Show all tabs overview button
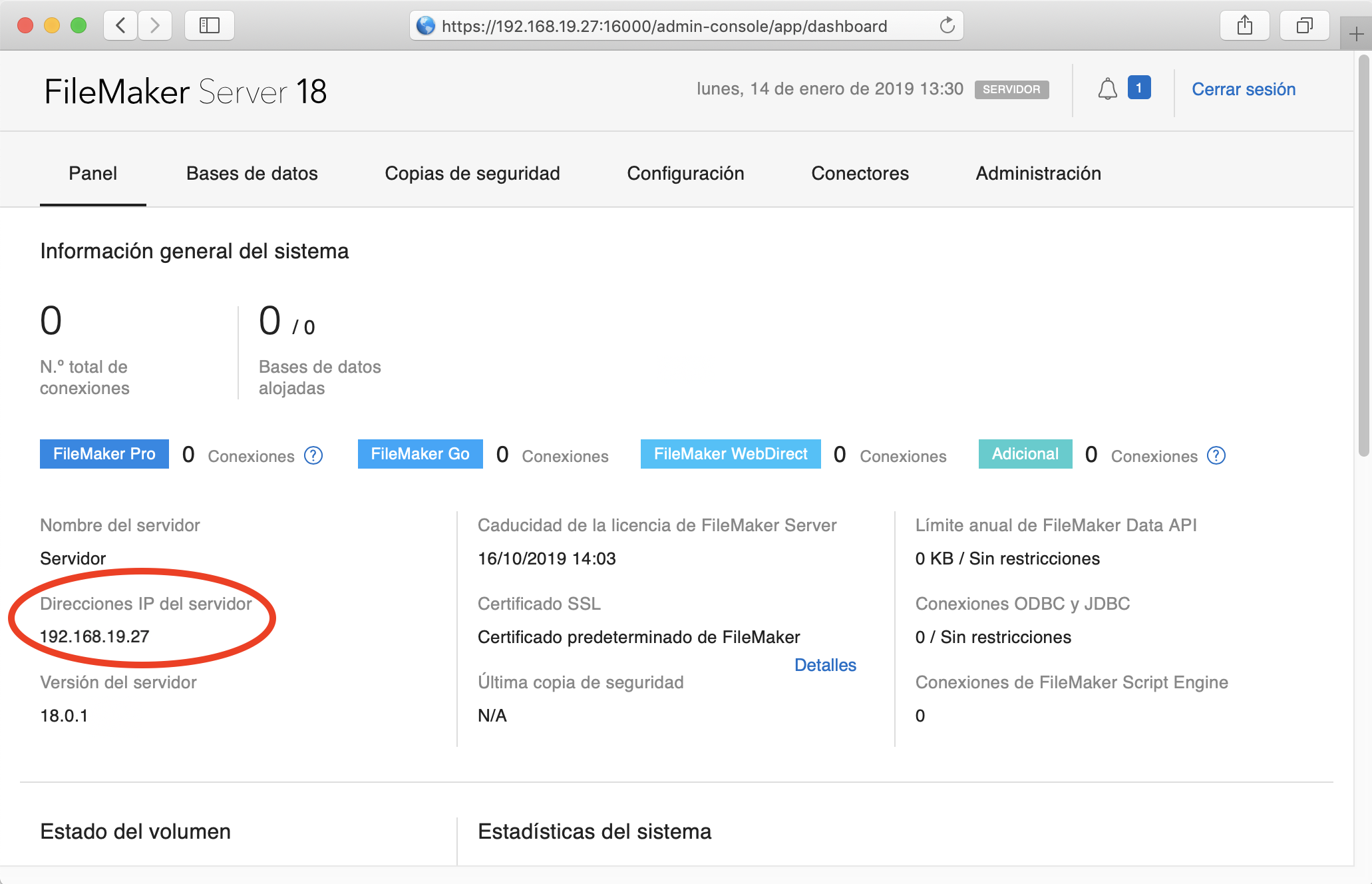 tap(1304, 26)
